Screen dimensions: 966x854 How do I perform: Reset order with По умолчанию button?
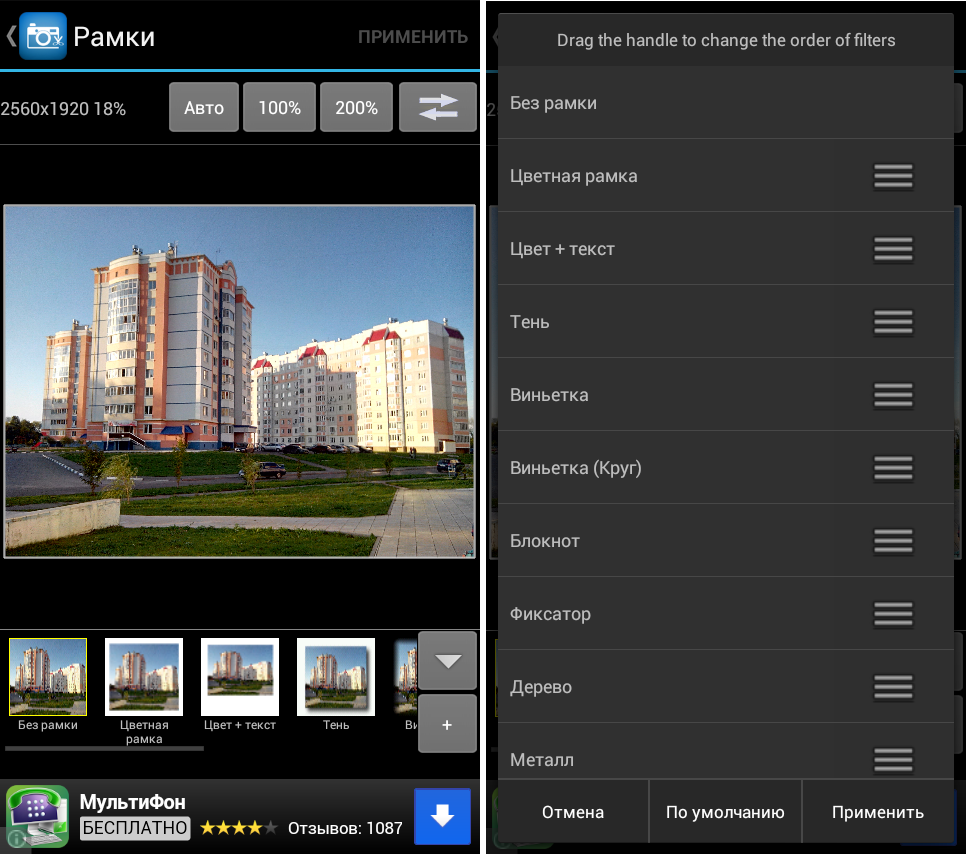tap(725, 812)
